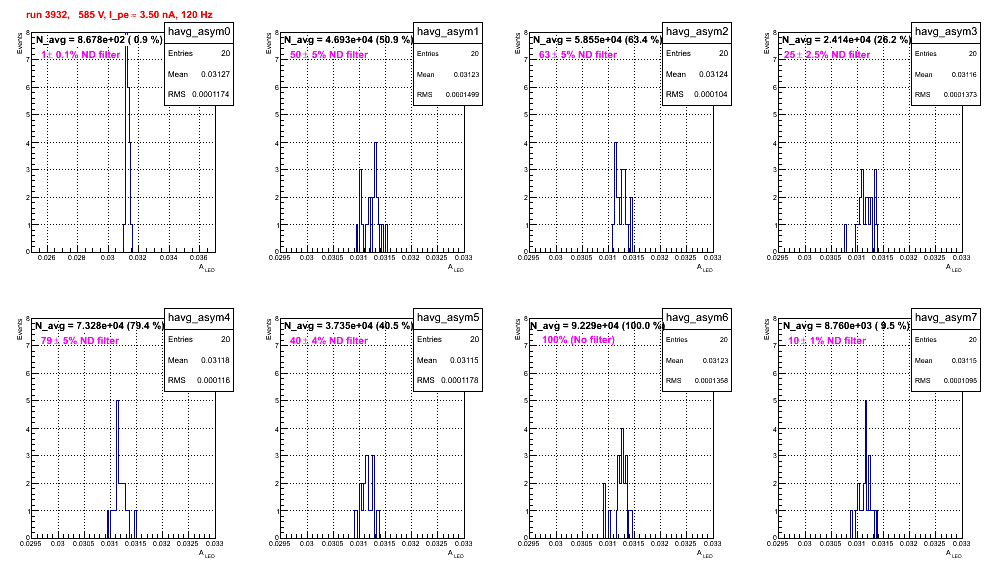Click the Events y-axis title of havg_asym0 plot
The image size is (996, 572).
click(x=19, y=43)
